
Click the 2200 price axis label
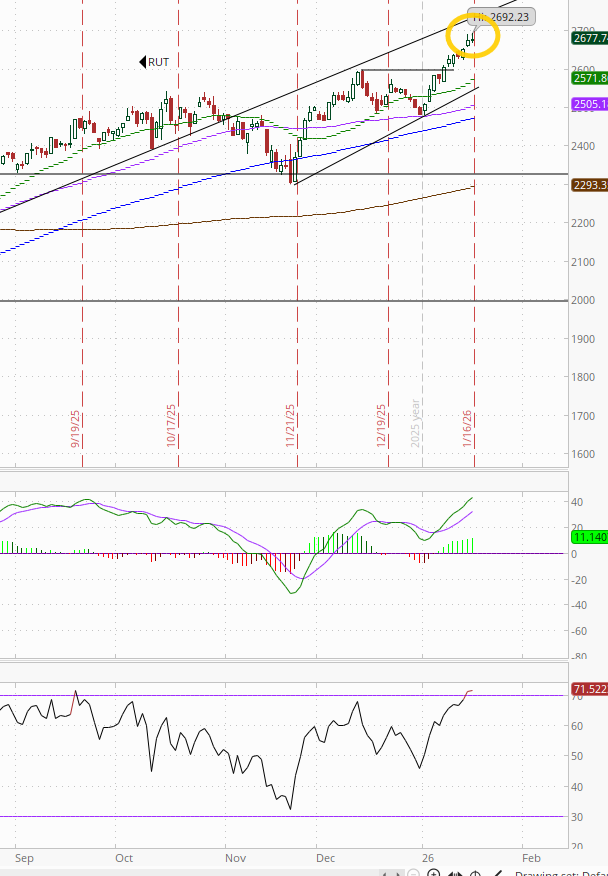pos(583,223)
